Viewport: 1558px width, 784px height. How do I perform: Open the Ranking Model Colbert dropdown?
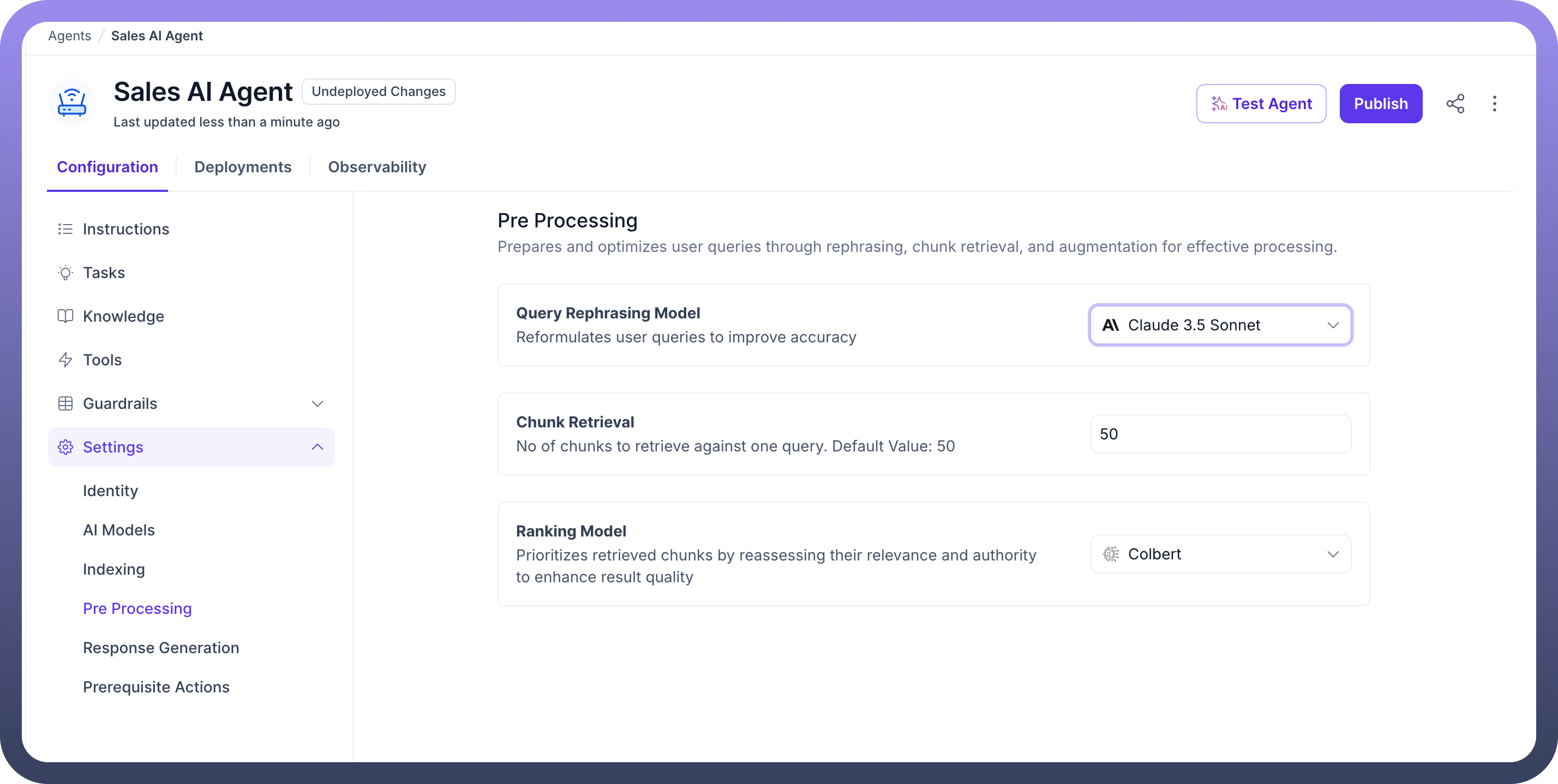(1220, 554)
